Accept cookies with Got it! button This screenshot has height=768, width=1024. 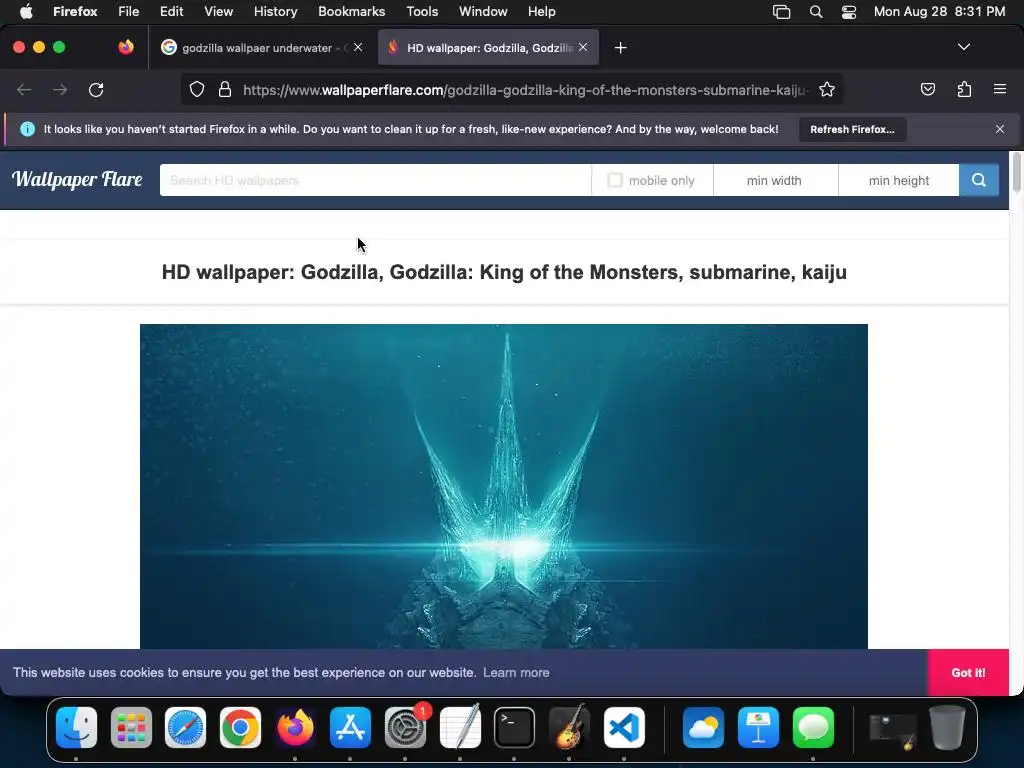pyautogui.click(x=968, y=673)
